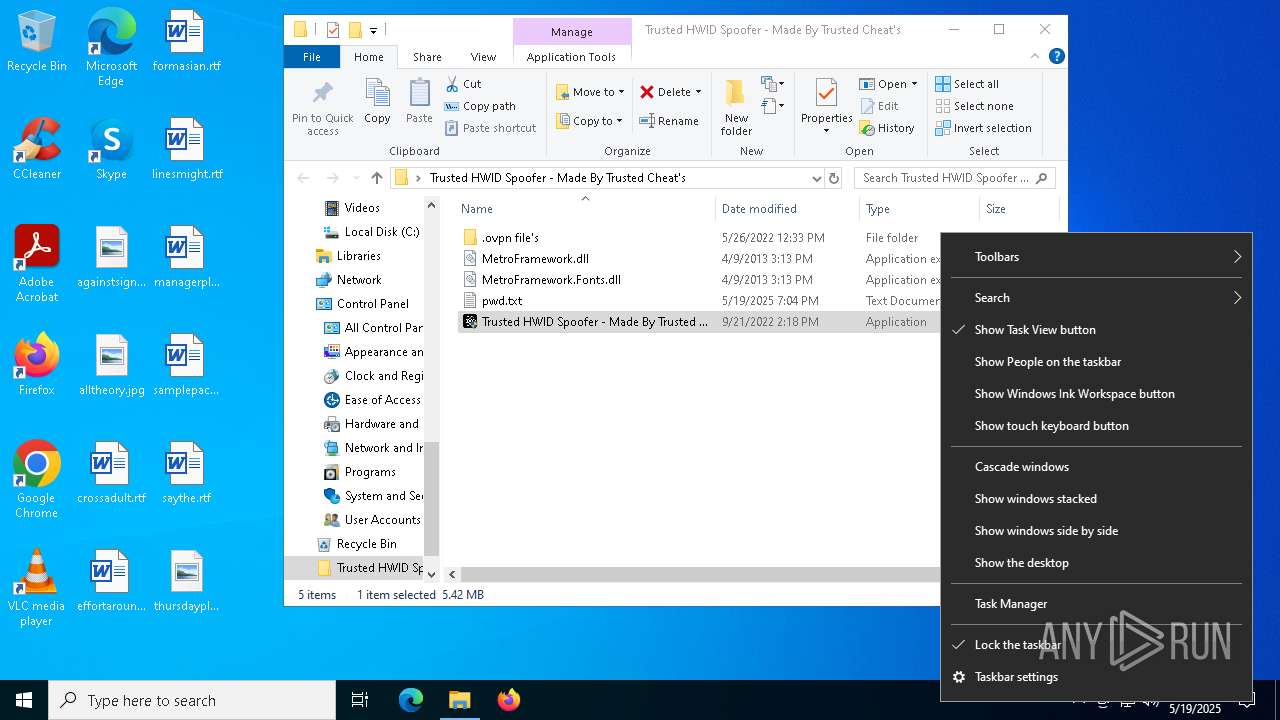The image size is (1280, 720).
Task: Sort by the Name column header
Action: click(x=585, y=209)
